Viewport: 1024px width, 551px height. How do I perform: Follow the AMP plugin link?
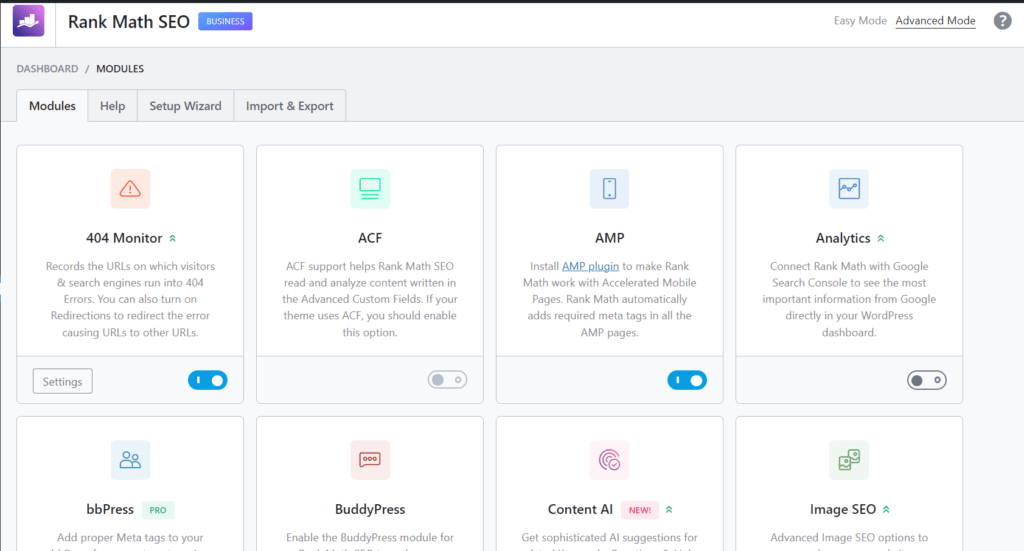[590, 266]
